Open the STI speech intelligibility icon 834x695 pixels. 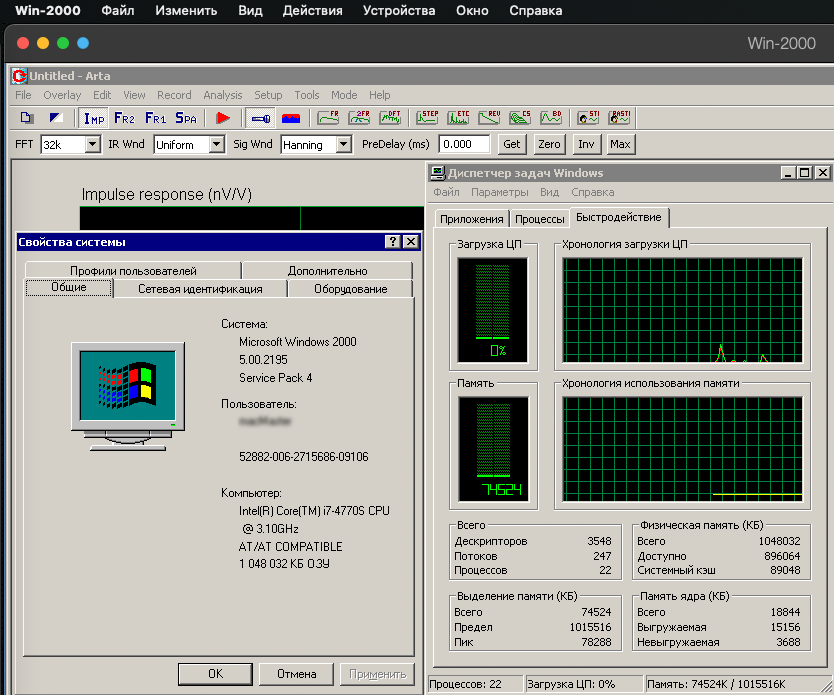(588, 118)
